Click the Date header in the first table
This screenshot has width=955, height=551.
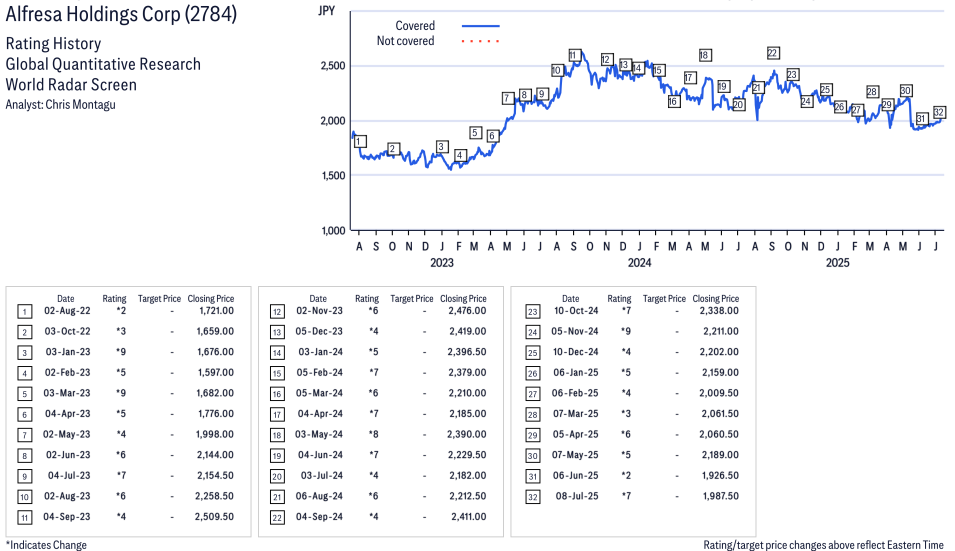66,298
